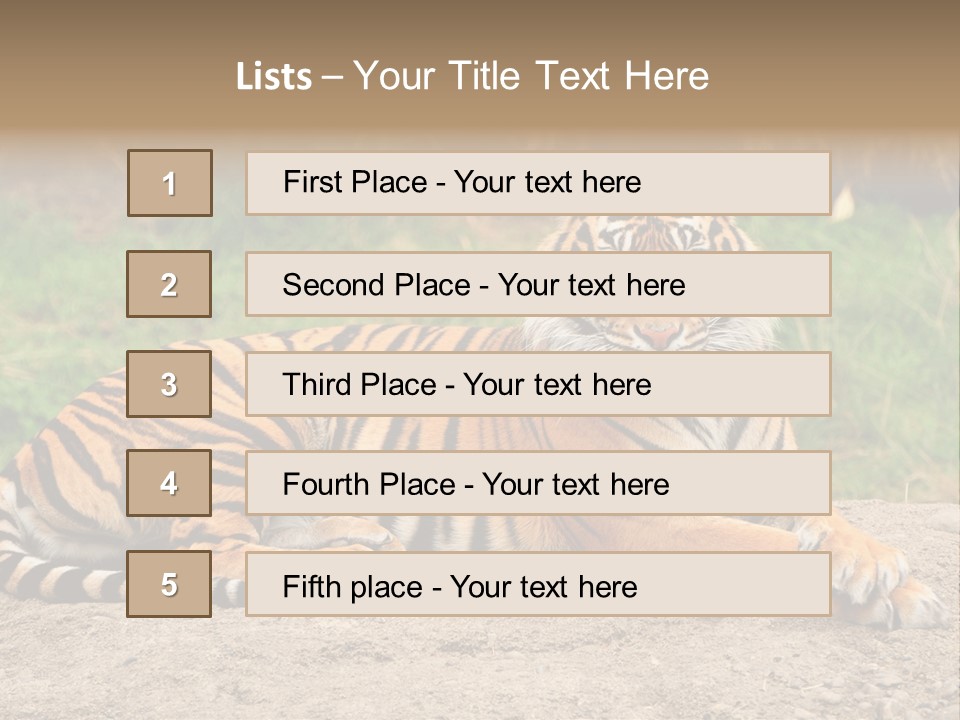The image size is (960, 720).
Task: Click into the 'Third Place' text box
Action: [538, 384]
